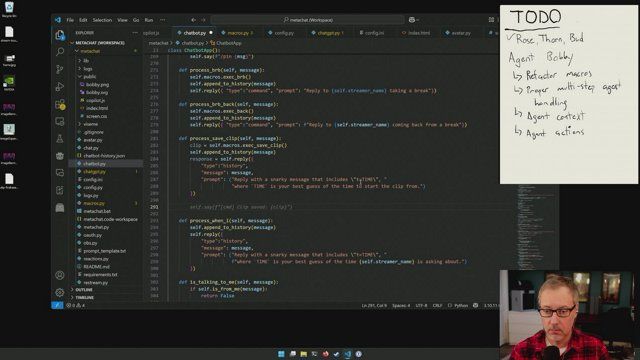
Task: Open the Recycle Bin desktop icon
Action: tap(9, 9)
